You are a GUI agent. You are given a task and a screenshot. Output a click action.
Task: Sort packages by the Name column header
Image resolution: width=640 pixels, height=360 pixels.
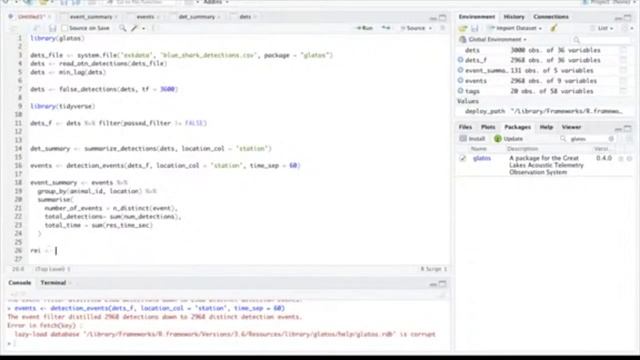(478, 149)
